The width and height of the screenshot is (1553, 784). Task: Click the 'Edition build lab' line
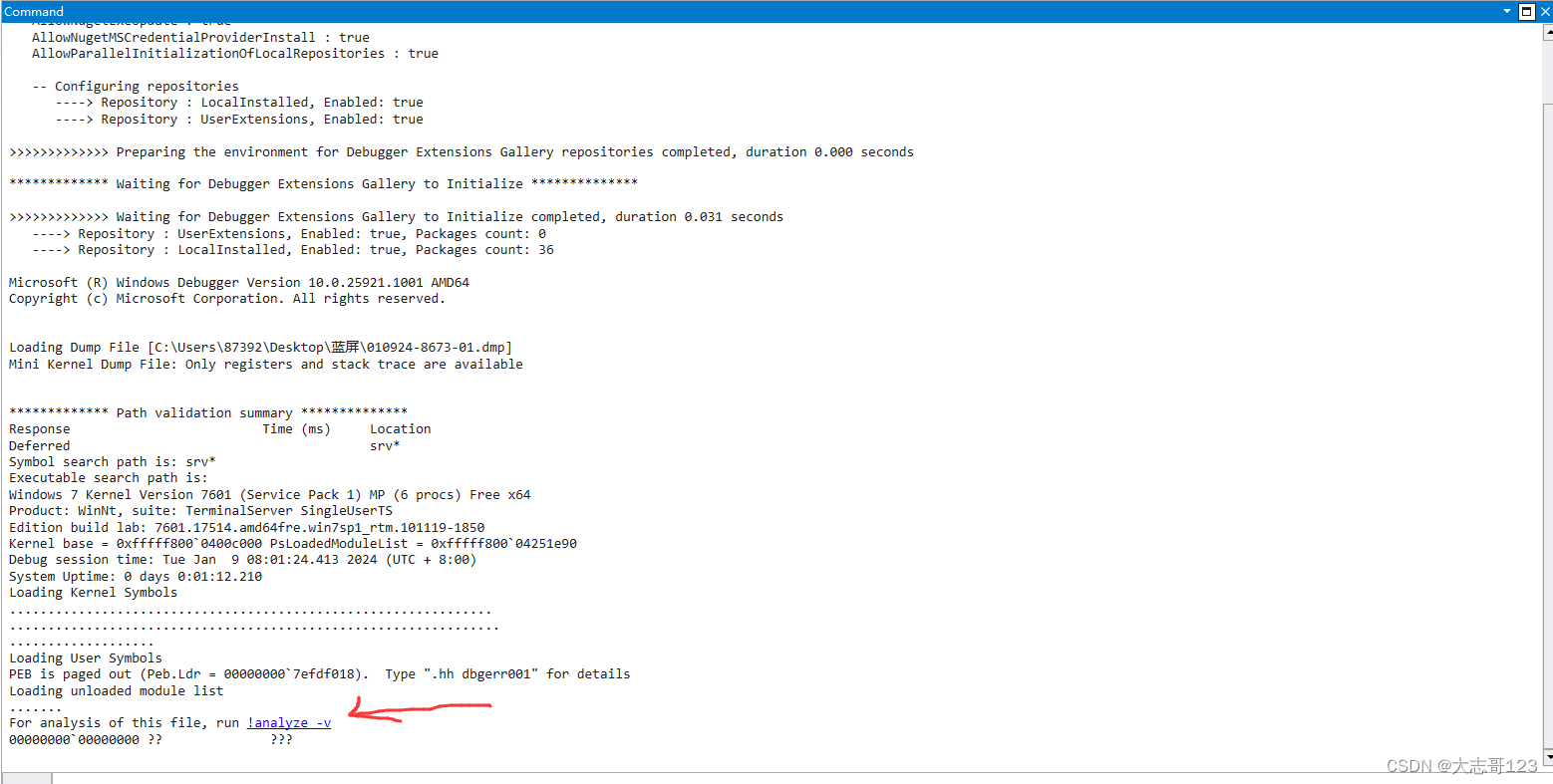pos(247,528)
